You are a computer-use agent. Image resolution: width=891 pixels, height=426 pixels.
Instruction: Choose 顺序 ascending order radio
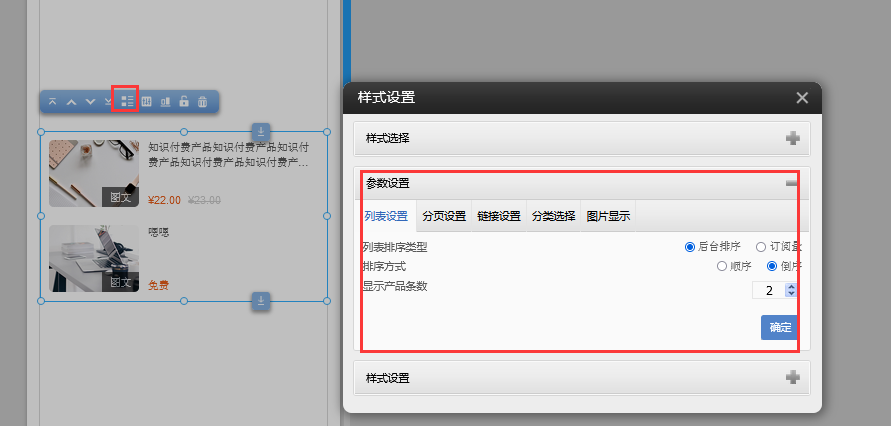point(722,267)
